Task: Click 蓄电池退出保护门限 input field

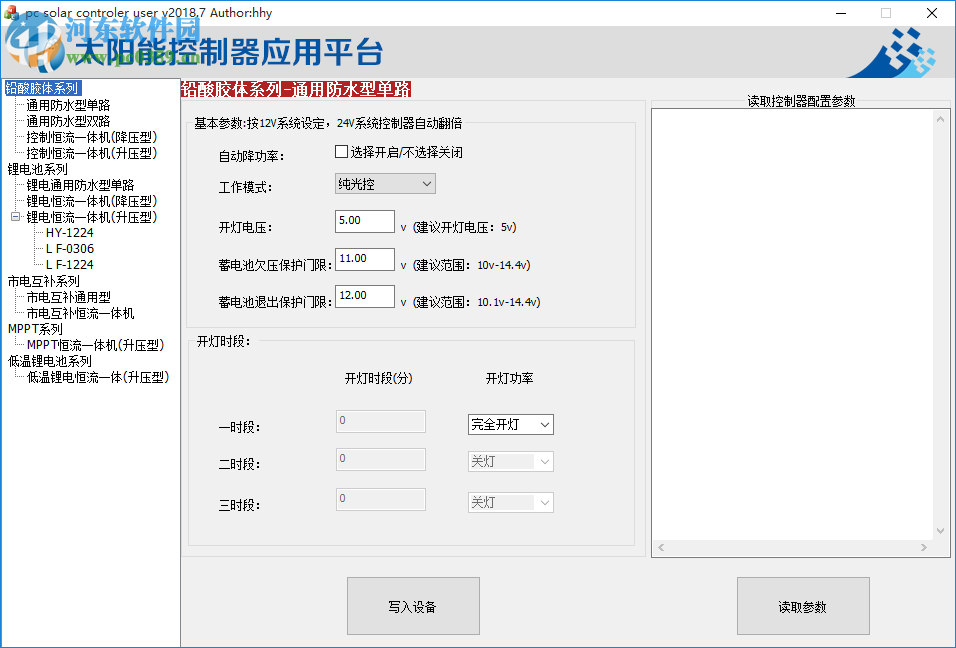Action: 365,296
